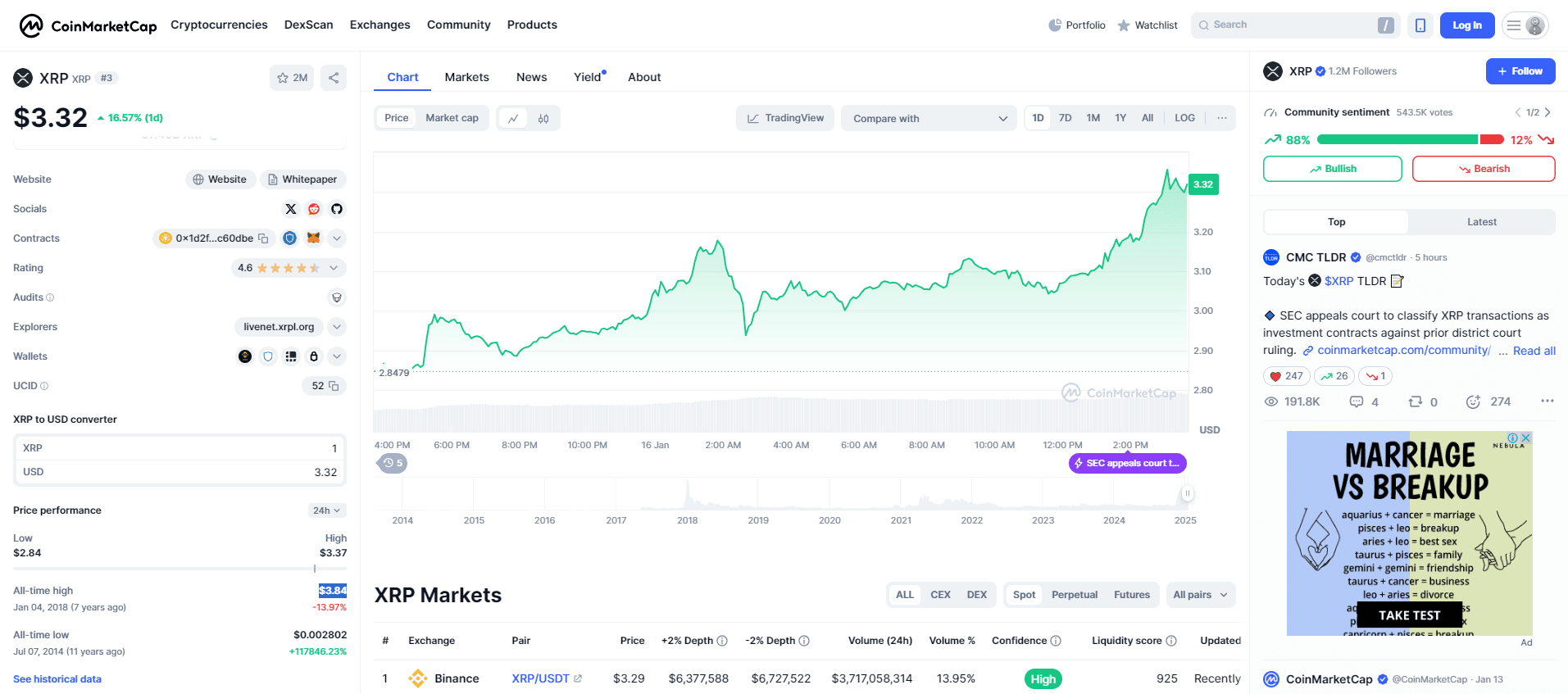Switch chart to candlestick view icon
The height and width of the screenshot is (694, 1568).
pyautogui.click(x=543, y=118)
